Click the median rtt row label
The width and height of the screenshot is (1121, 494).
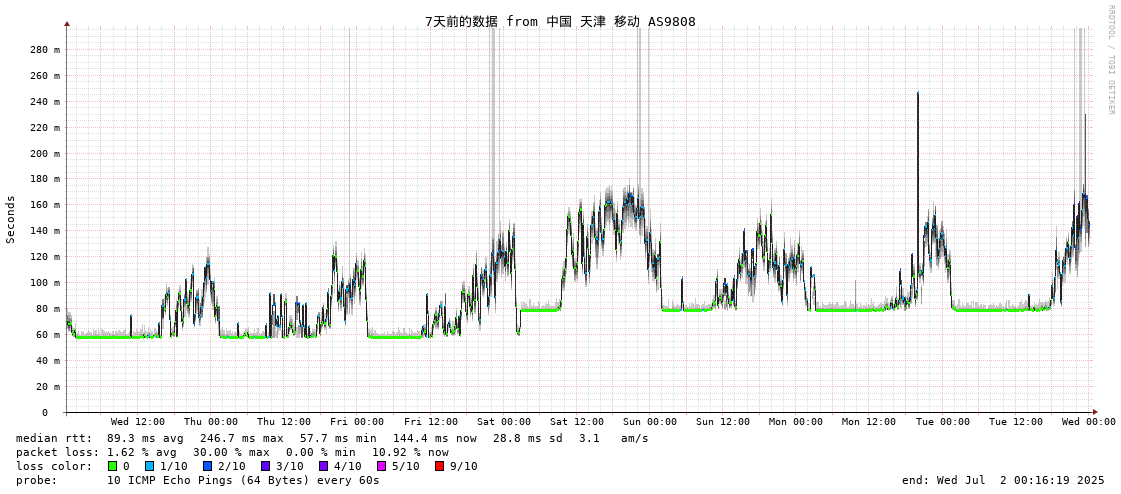54,438
